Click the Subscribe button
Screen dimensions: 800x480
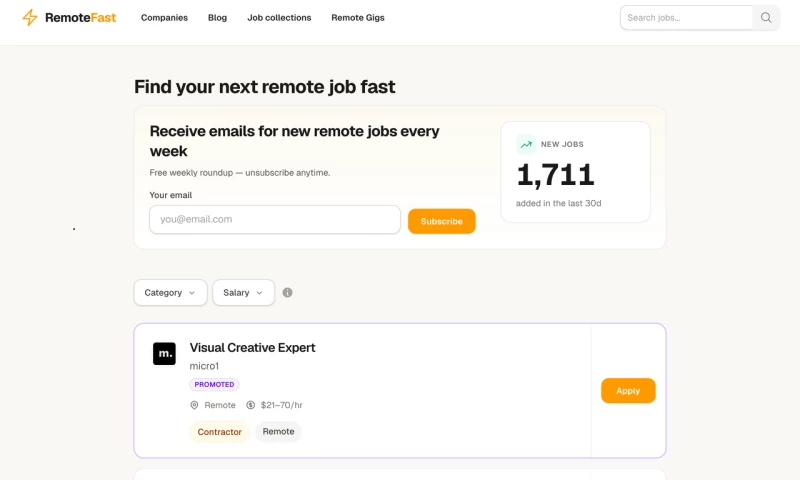(x=442, y=221)
